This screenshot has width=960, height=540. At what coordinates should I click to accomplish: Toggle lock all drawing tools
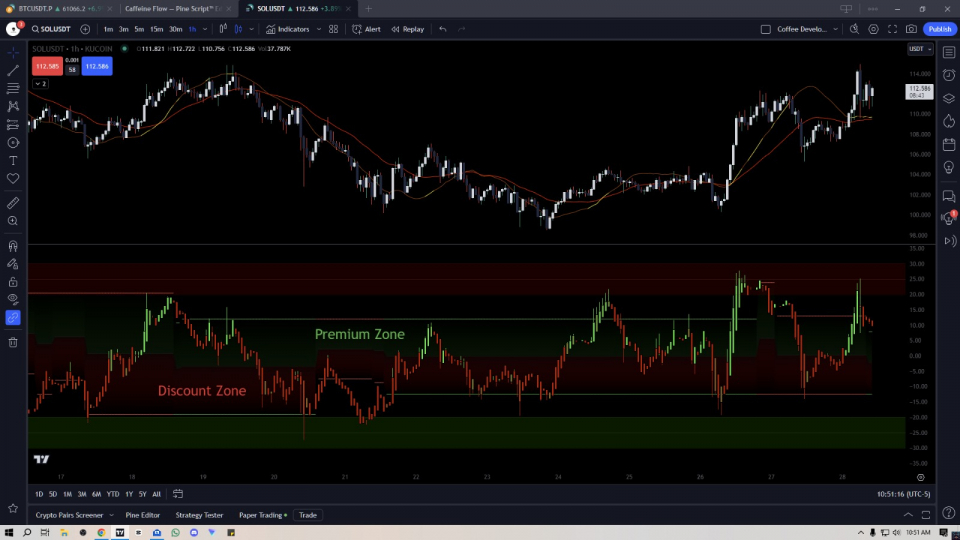(x=13, y=282)
